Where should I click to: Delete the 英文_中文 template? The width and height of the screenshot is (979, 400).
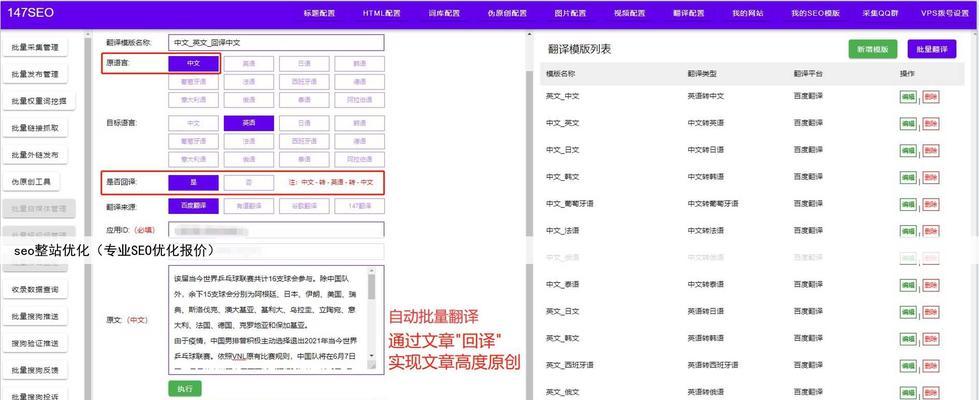tap(930, 97)
